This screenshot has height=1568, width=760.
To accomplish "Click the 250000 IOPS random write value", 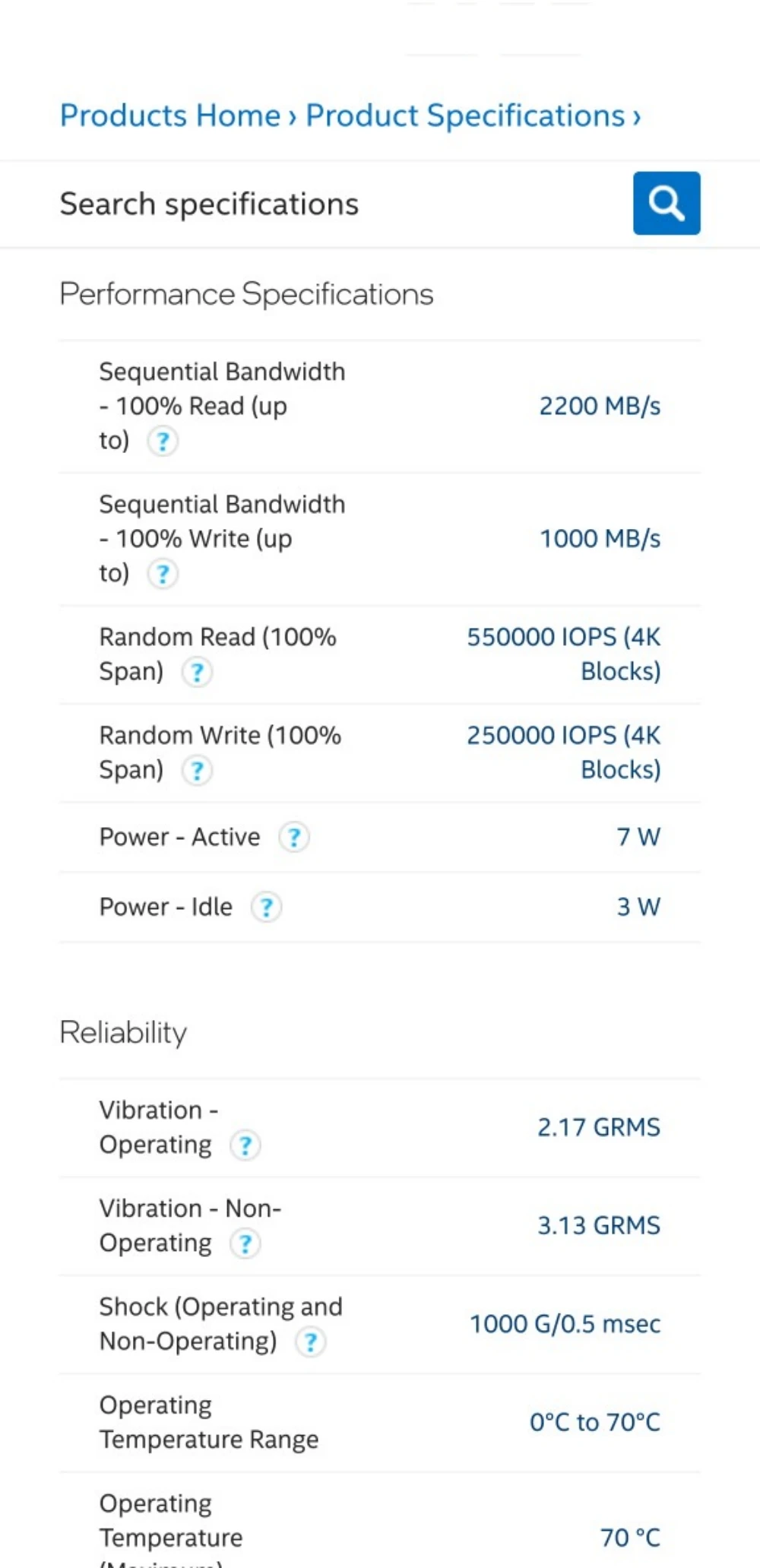I will click(x=563, y=752).
